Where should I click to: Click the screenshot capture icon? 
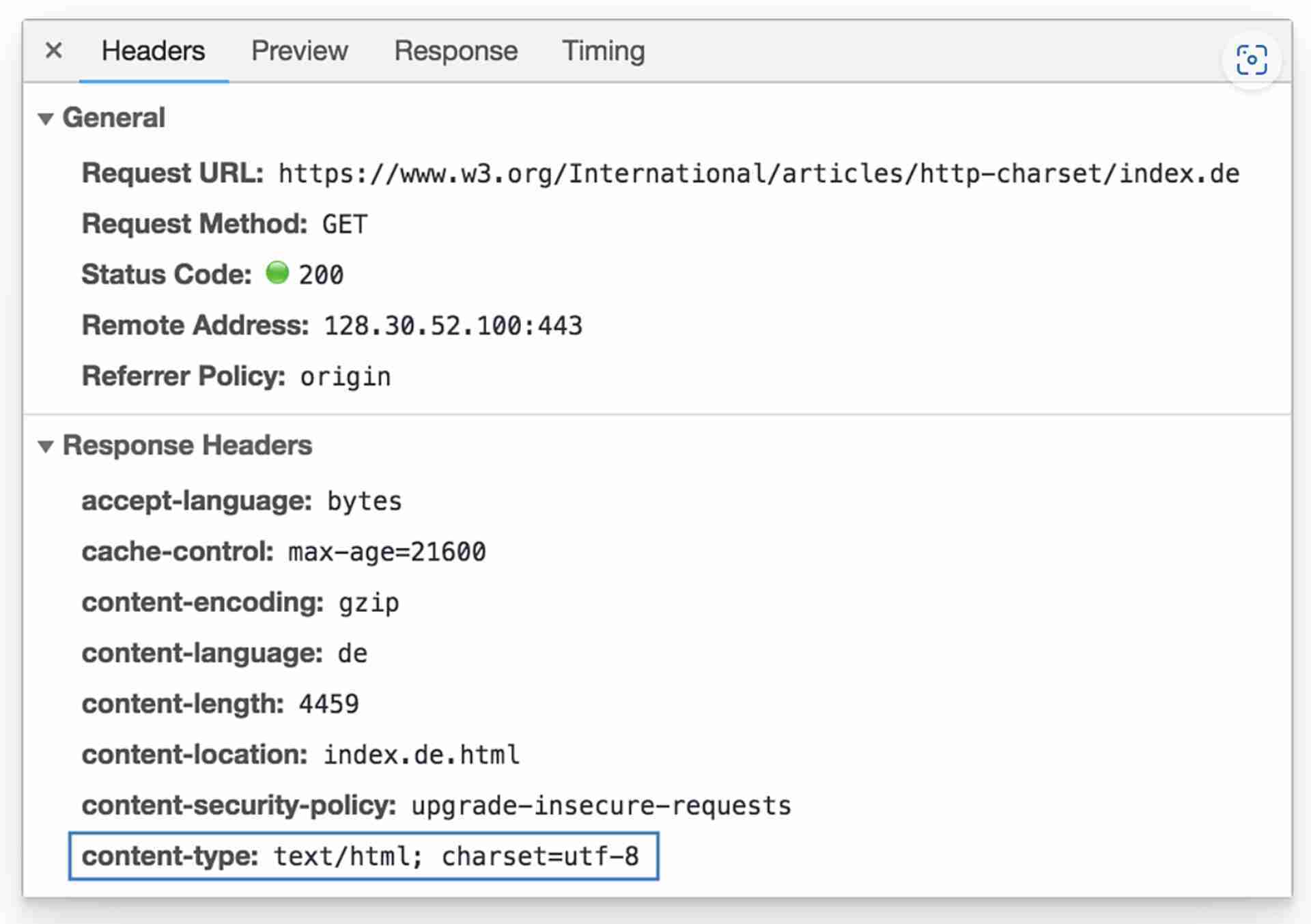(x=1252, y=59)
